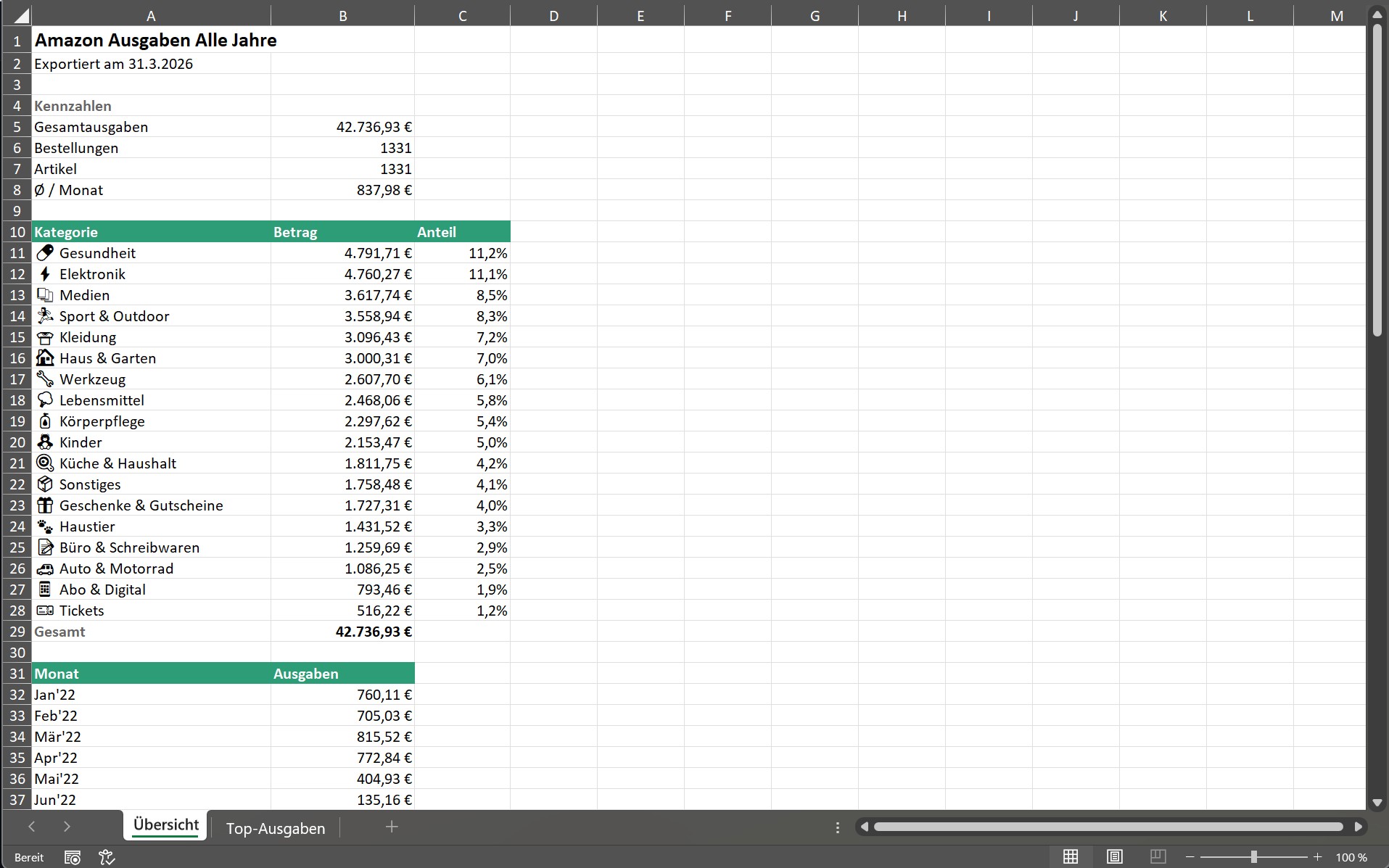Click the ticket icon beside Tickets
The width and height of the screenshot is (1389, 868).
(45, 611)
